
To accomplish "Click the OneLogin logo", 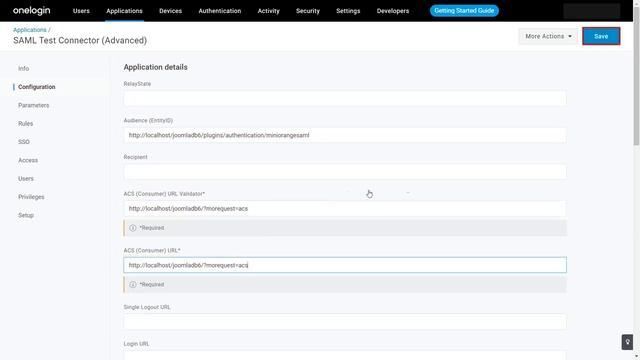I will pos(31,11).
